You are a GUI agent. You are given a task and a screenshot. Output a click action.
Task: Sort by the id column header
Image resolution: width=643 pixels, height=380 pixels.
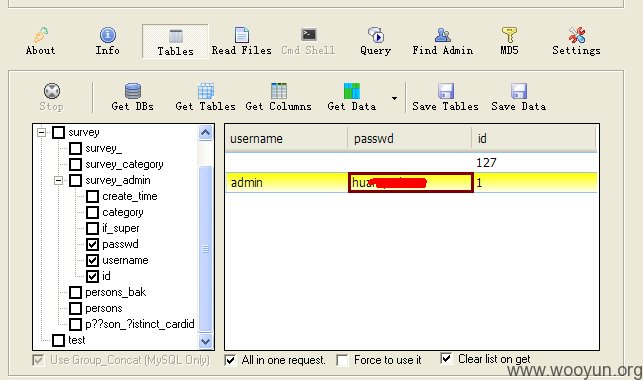tap(534, 139)
